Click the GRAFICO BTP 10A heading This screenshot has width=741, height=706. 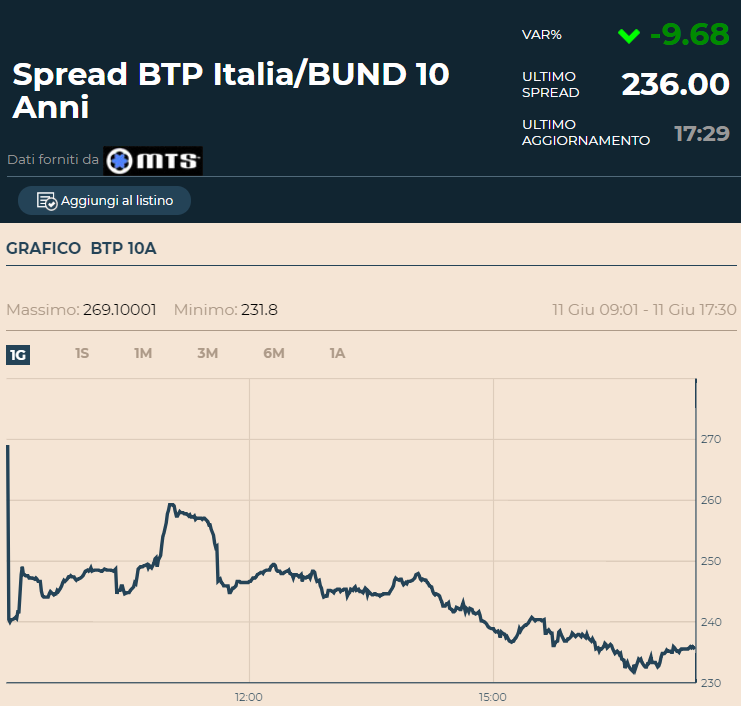point(81,248)
